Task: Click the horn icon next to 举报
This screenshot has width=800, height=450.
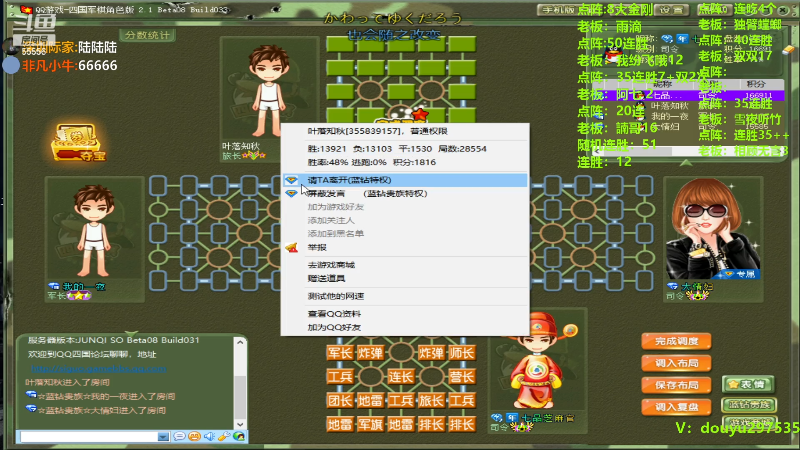Action: click(291, 247)
